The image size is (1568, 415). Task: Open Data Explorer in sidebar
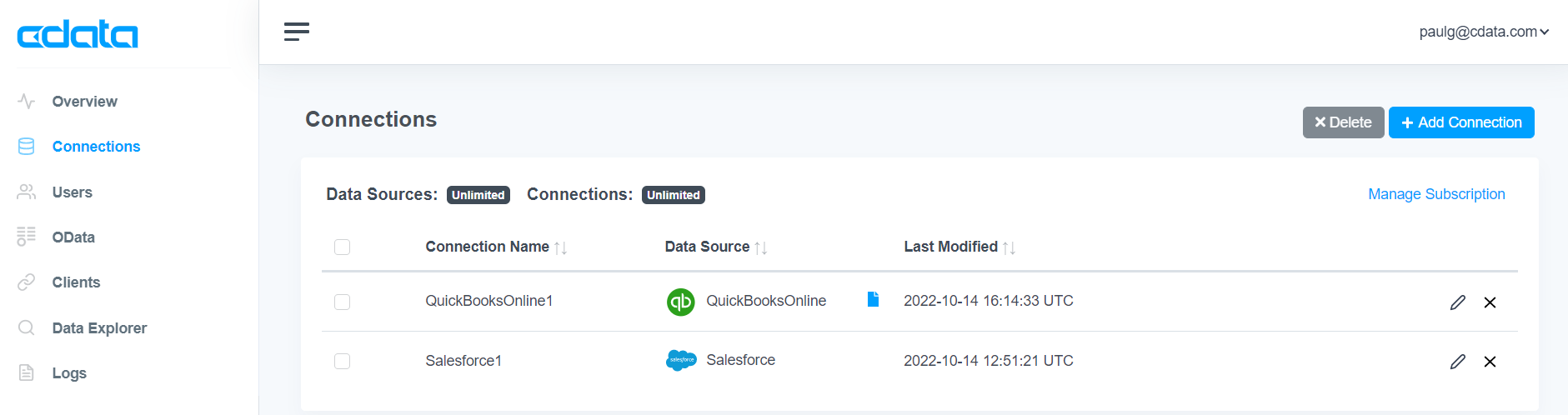click(x=99, y=328)
